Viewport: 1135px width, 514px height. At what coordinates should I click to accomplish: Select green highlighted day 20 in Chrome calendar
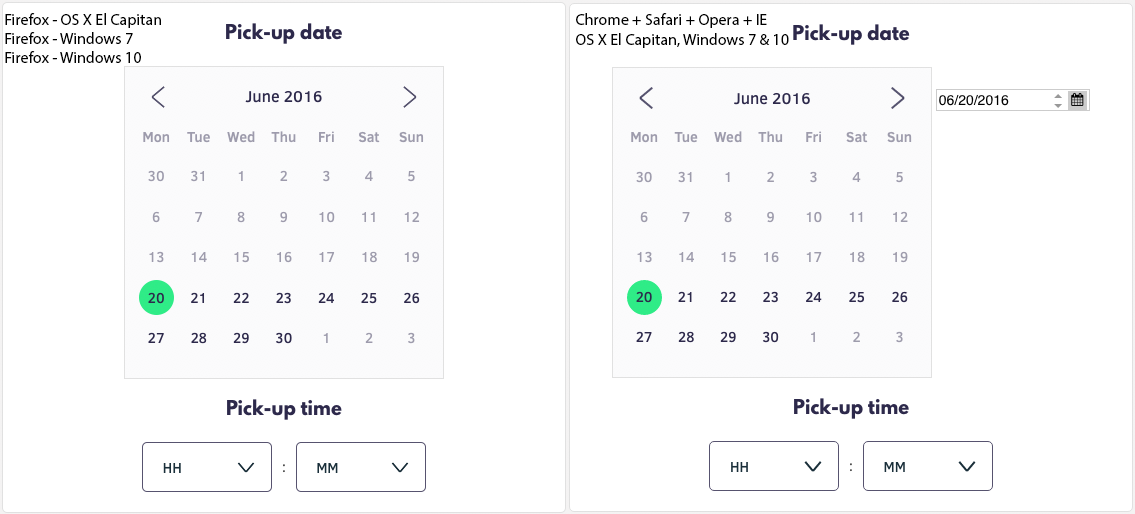click(644, 297)
